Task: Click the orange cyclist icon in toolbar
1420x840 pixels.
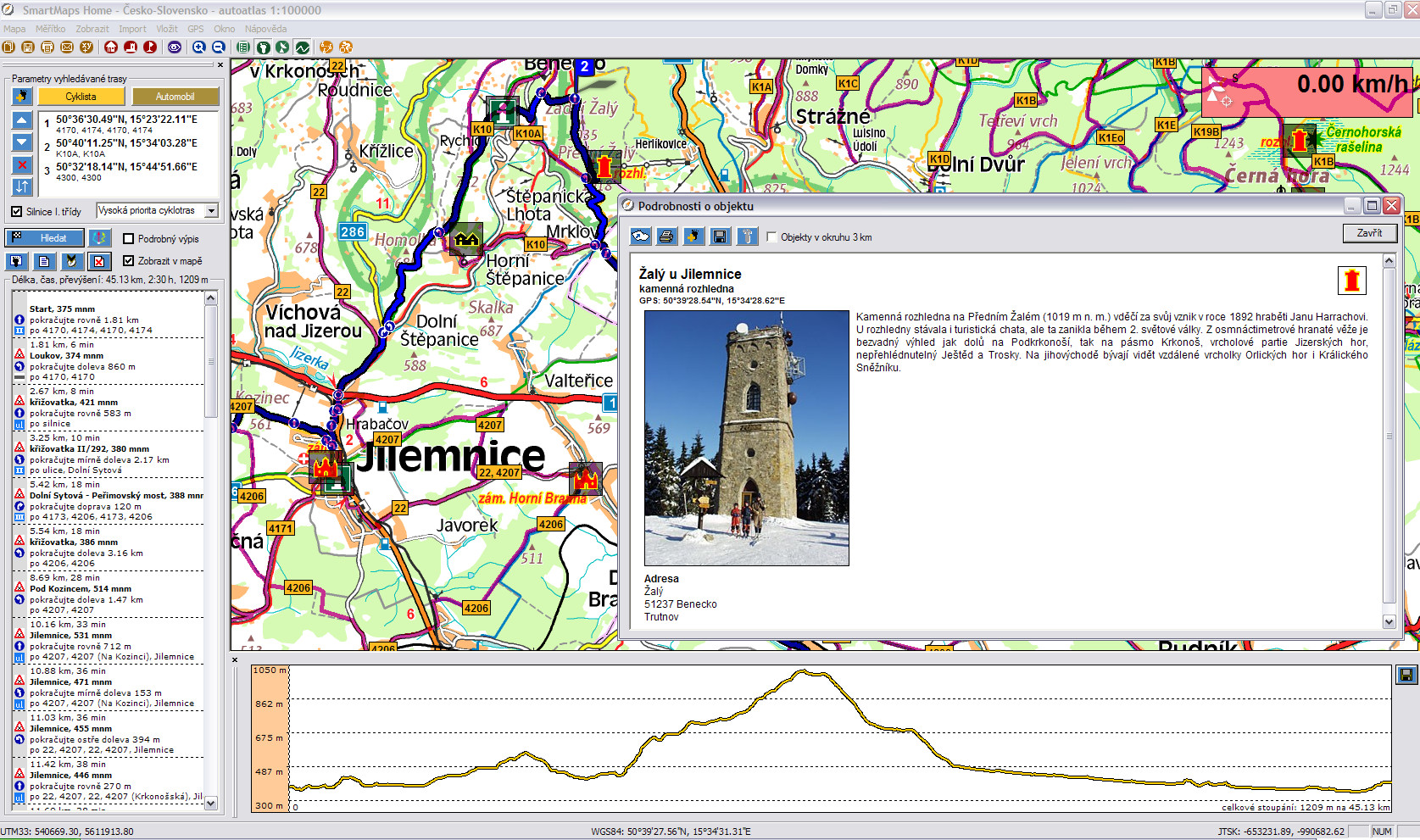Action: (346, 47)
